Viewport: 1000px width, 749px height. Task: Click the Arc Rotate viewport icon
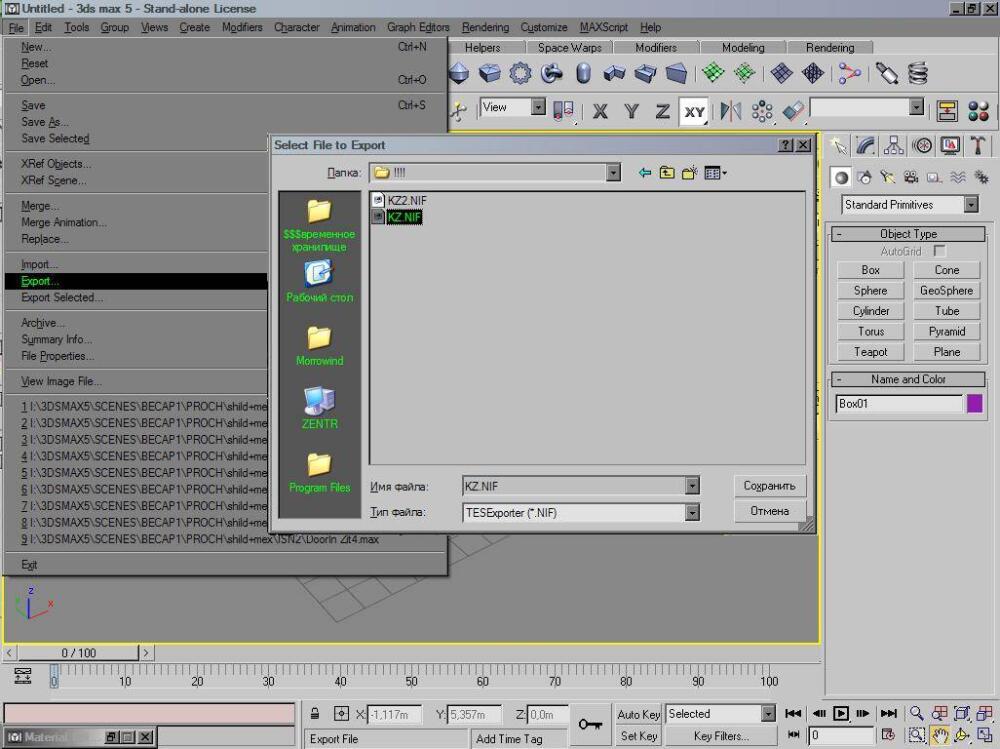pos(962,735)
